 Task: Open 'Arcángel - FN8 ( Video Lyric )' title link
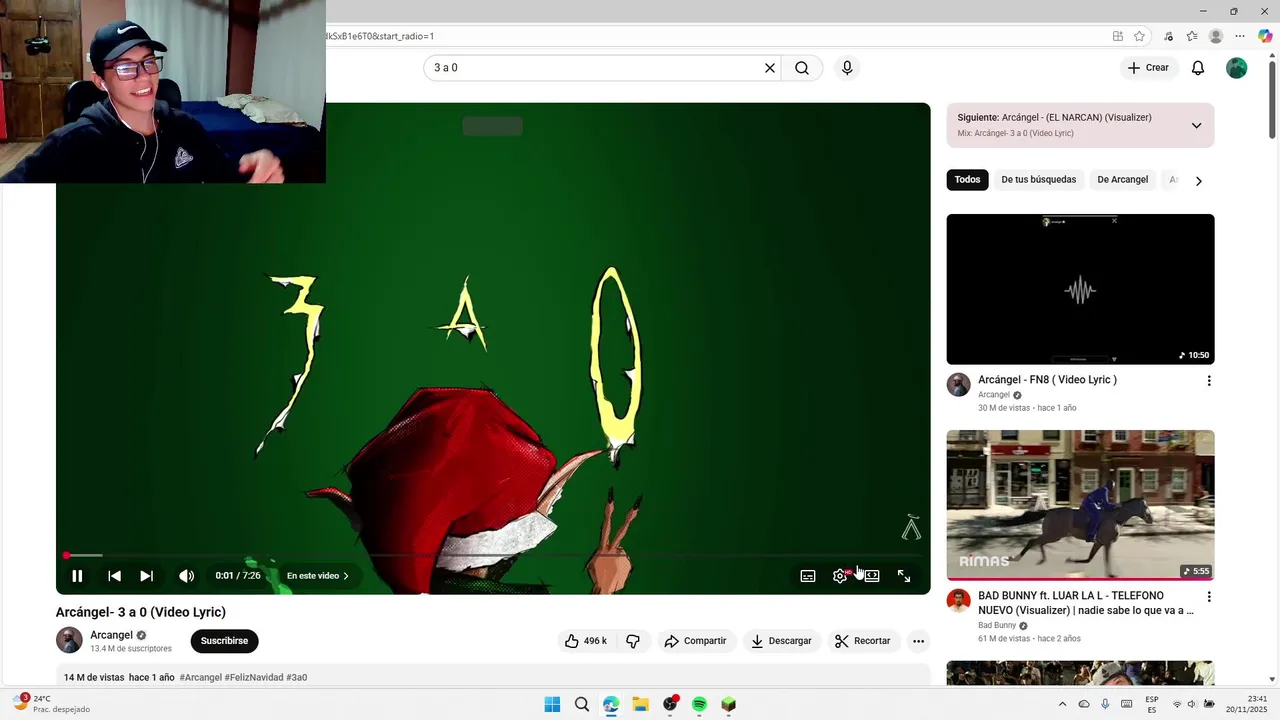tap(1047, 380)
